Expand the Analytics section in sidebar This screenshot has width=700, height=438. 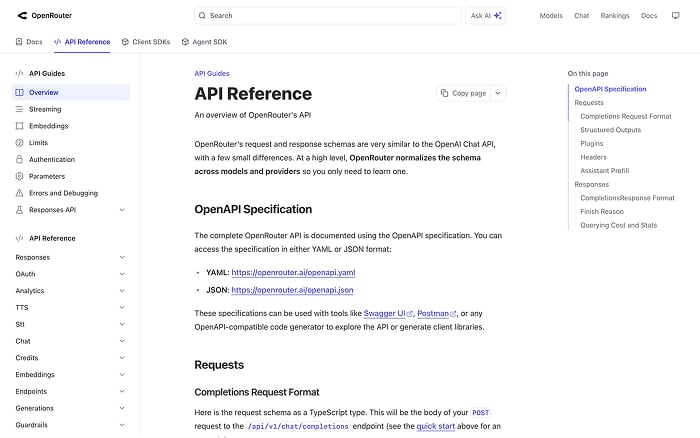tap(70, 291)
